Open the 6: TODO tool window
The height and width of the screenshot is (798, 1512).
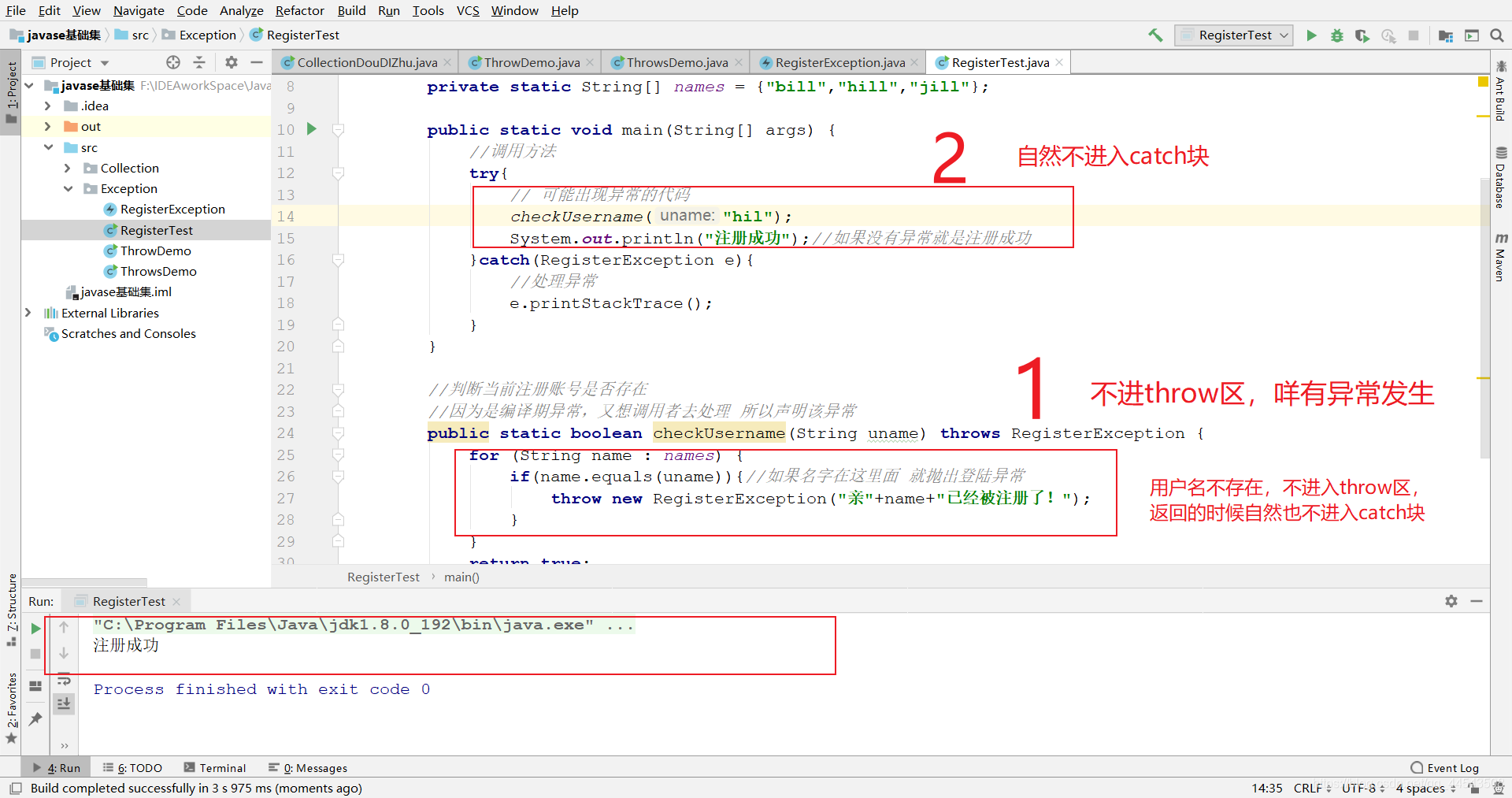tap(132, 768)
